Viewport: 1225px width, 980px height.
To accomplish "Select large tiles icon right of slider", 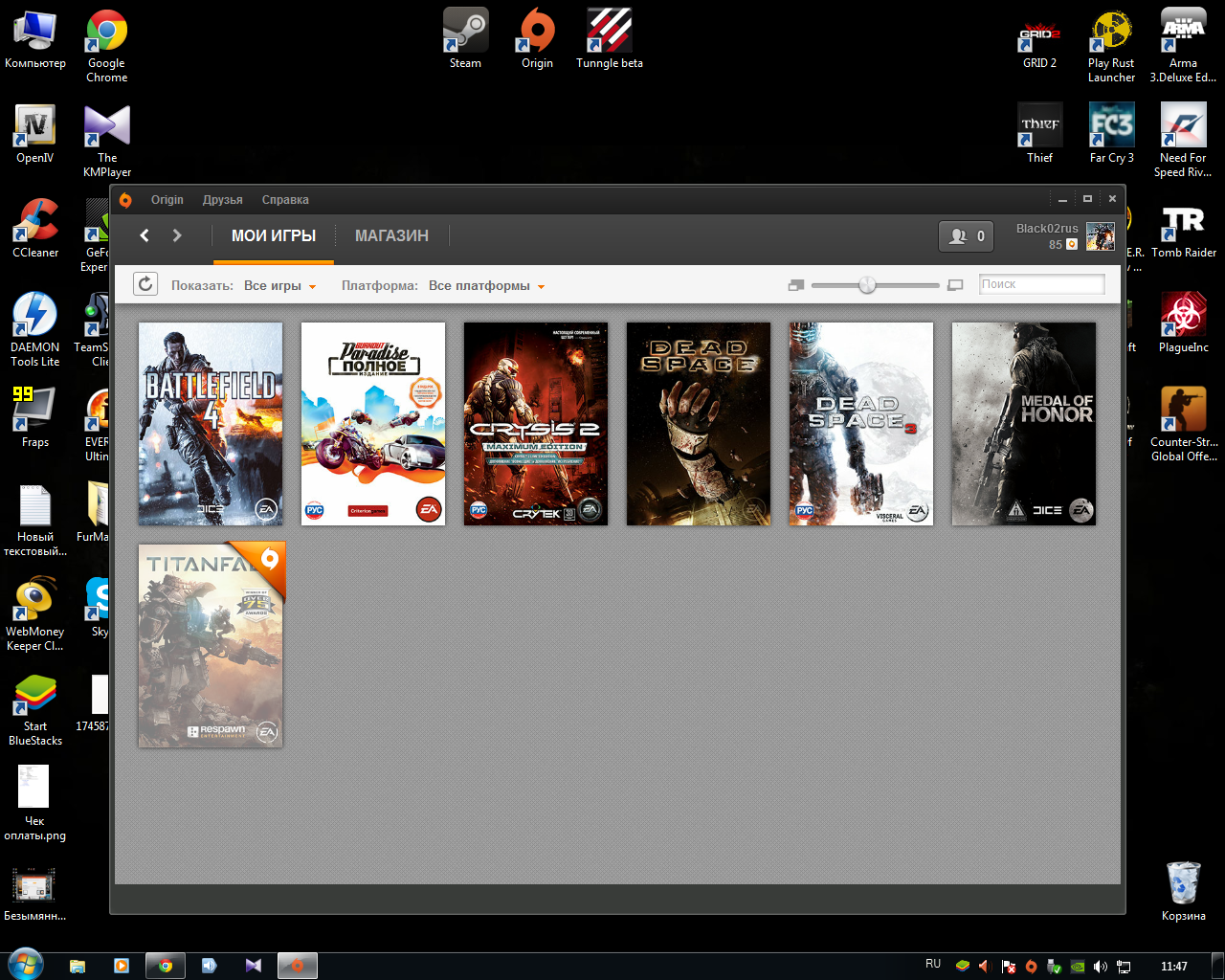I will [955, 285].
